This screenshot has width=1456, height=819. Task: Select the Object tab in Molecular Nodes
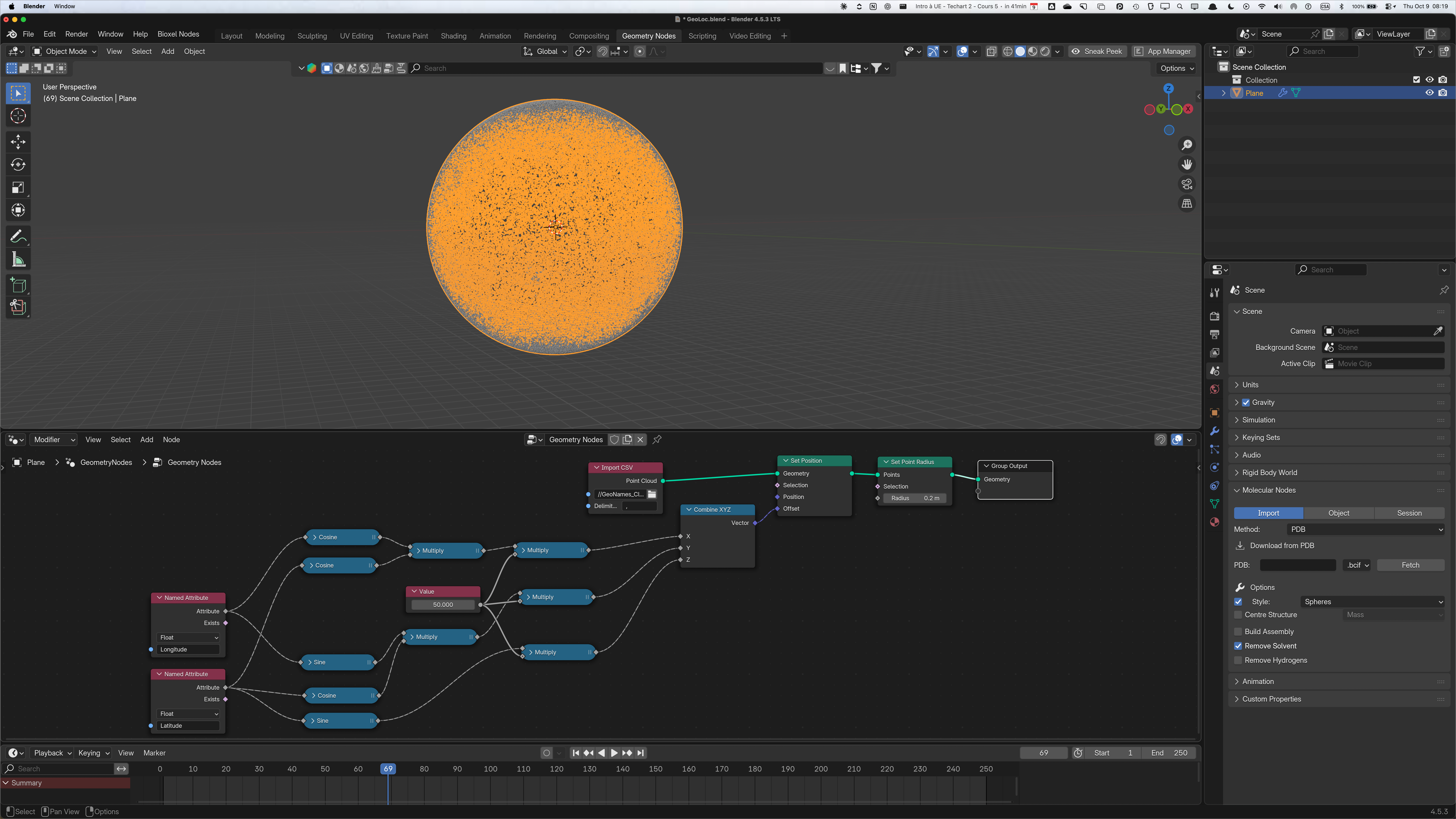click(x=1338, y=513)
